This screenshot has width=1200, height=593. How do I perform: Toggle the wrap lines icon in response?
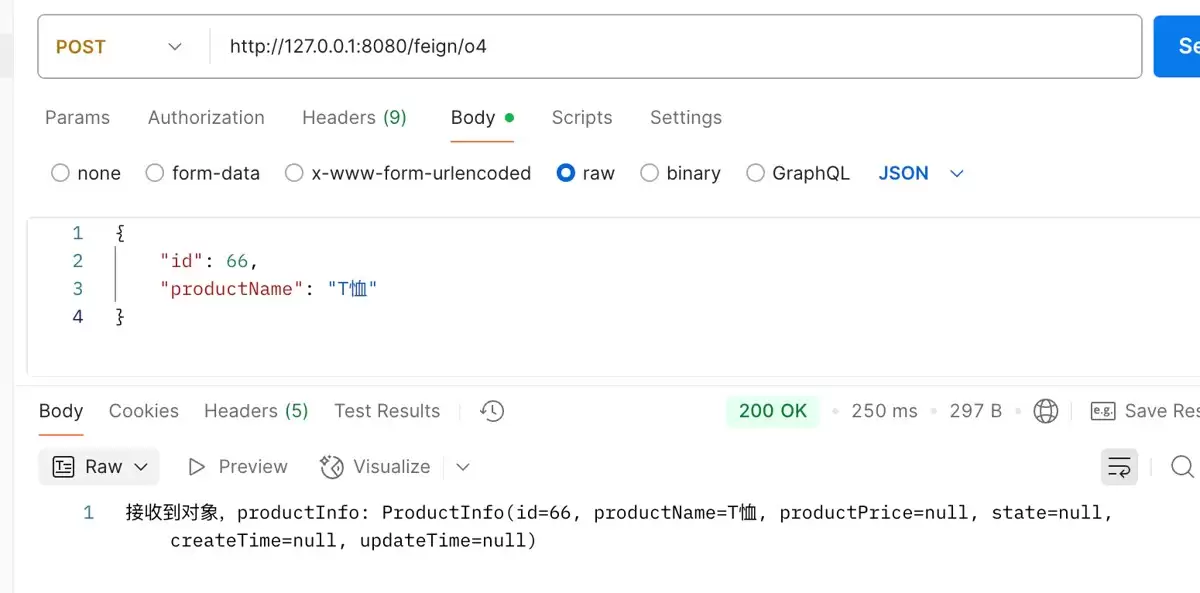[x=1119, y=467]
